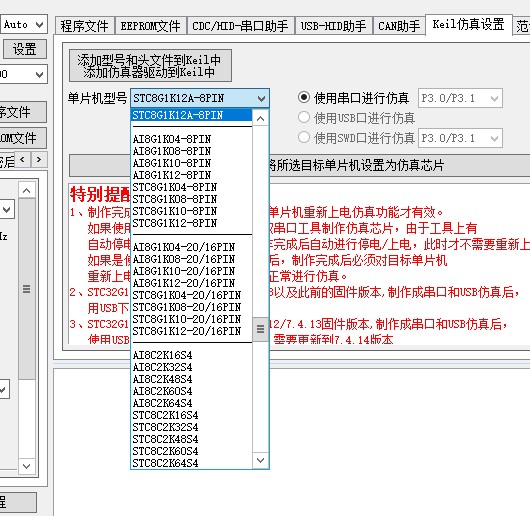
Task: Choose AI8G1K04-8PIN from the list
Action: pos(191,139)
